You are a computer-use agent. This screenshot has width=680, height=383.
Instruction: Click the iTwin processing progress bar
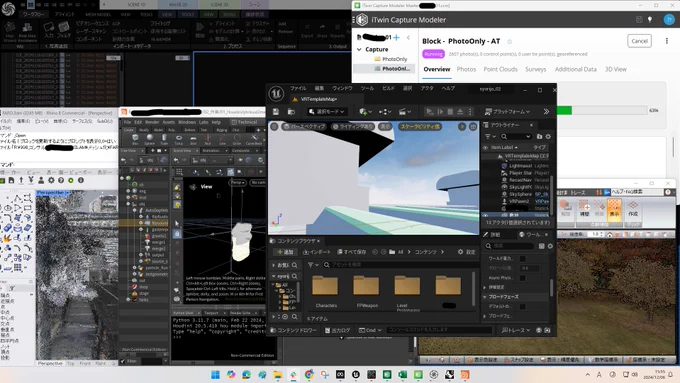coord(602,111)
